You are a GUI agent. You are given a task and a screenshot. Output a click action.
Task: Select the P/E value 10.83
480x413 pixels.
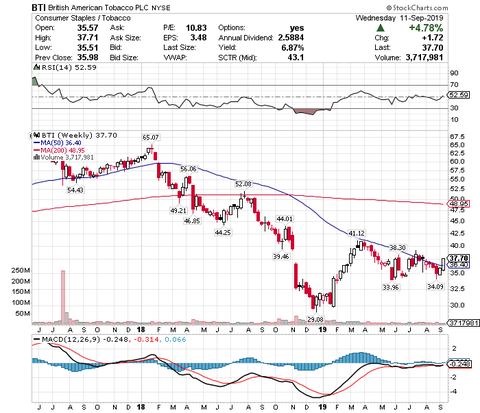click(x=196, y=28)
